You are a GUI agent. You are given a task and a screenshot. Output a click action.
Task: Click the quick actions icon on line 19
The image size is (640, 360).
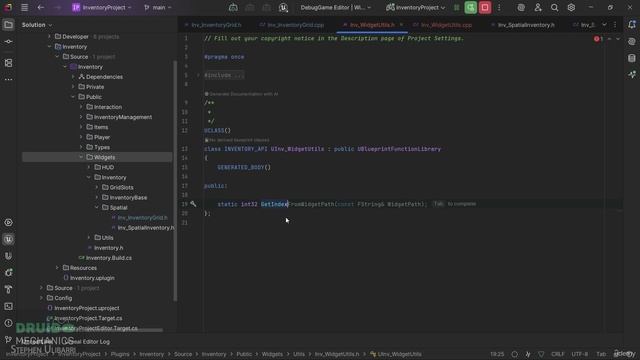(x=193, y=203)
